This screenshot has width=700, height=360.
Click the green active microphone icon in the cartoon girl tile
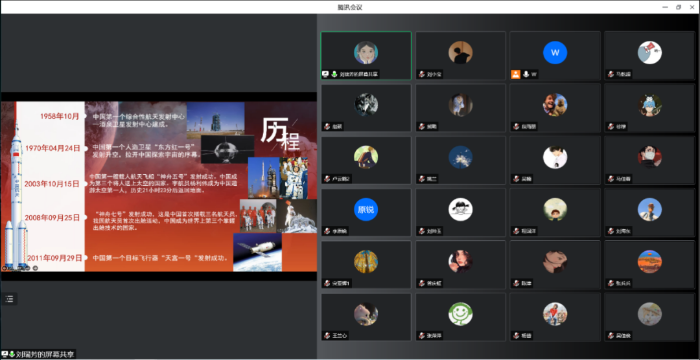click(333, 74)
